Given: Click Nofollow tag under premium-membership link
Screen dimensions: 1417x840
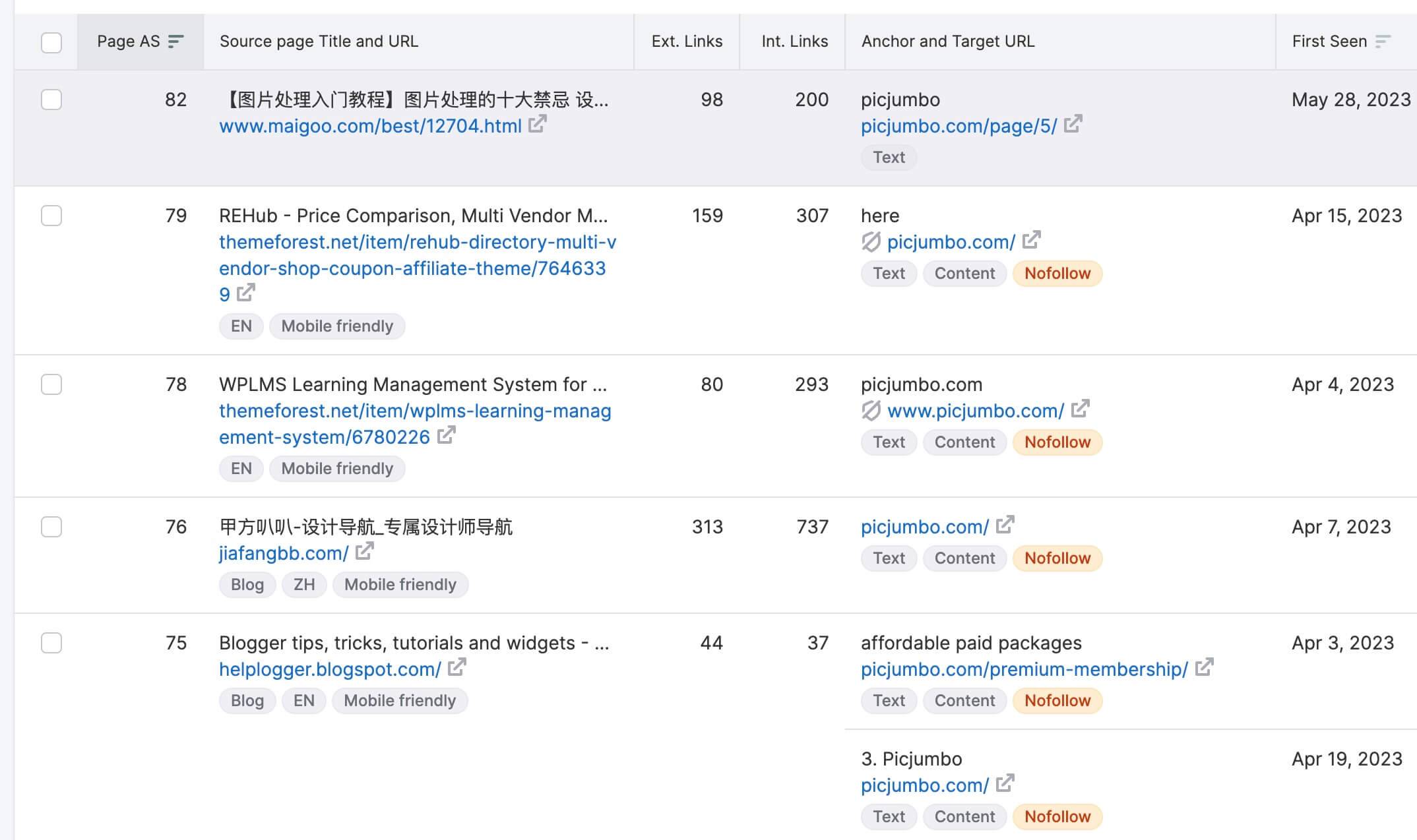Looking at the screenshot, I should 1057,701.
